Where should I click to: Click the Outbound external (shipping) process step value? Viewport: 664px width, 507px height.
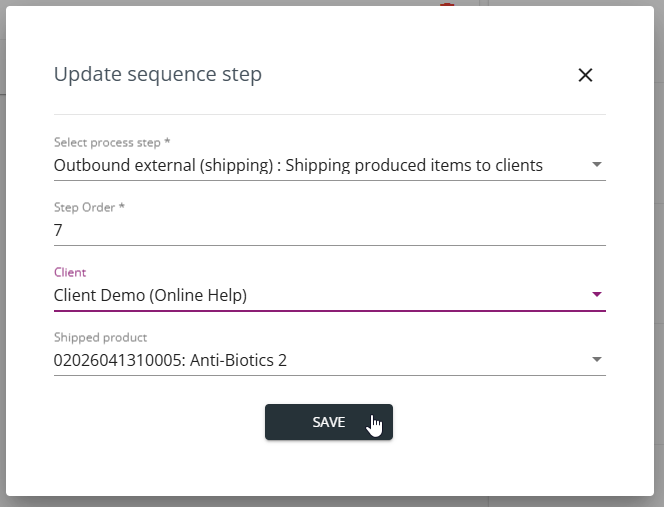(298, 165)
